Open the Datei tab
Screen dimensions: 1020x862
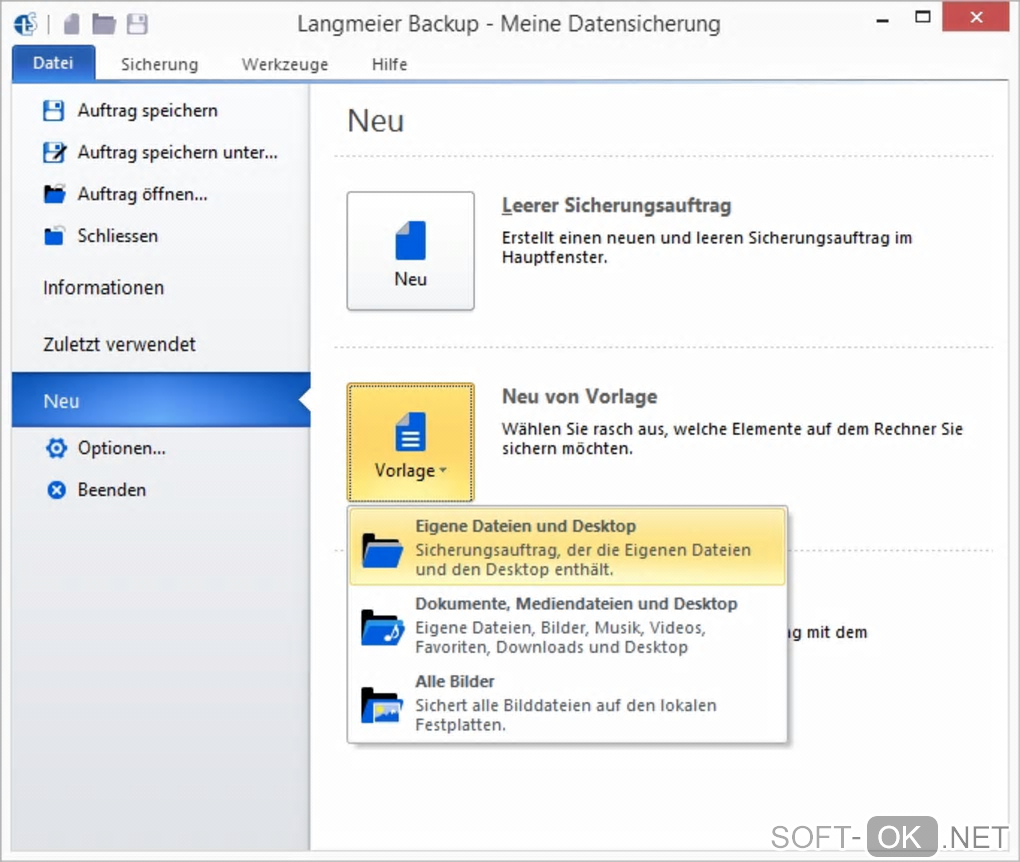[x=53, y=63]
